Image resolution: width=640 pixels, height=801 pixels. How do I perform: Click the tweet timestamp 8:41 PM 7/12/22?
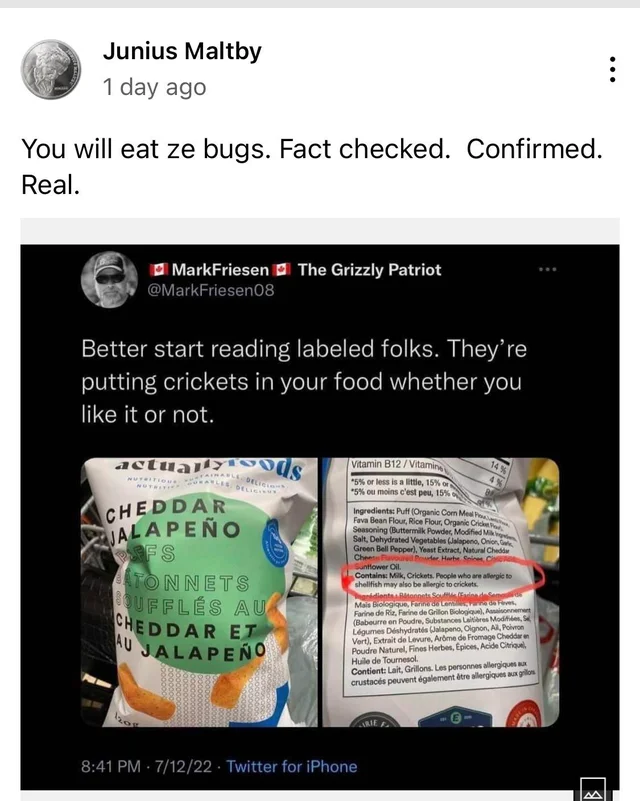point(146,766)
